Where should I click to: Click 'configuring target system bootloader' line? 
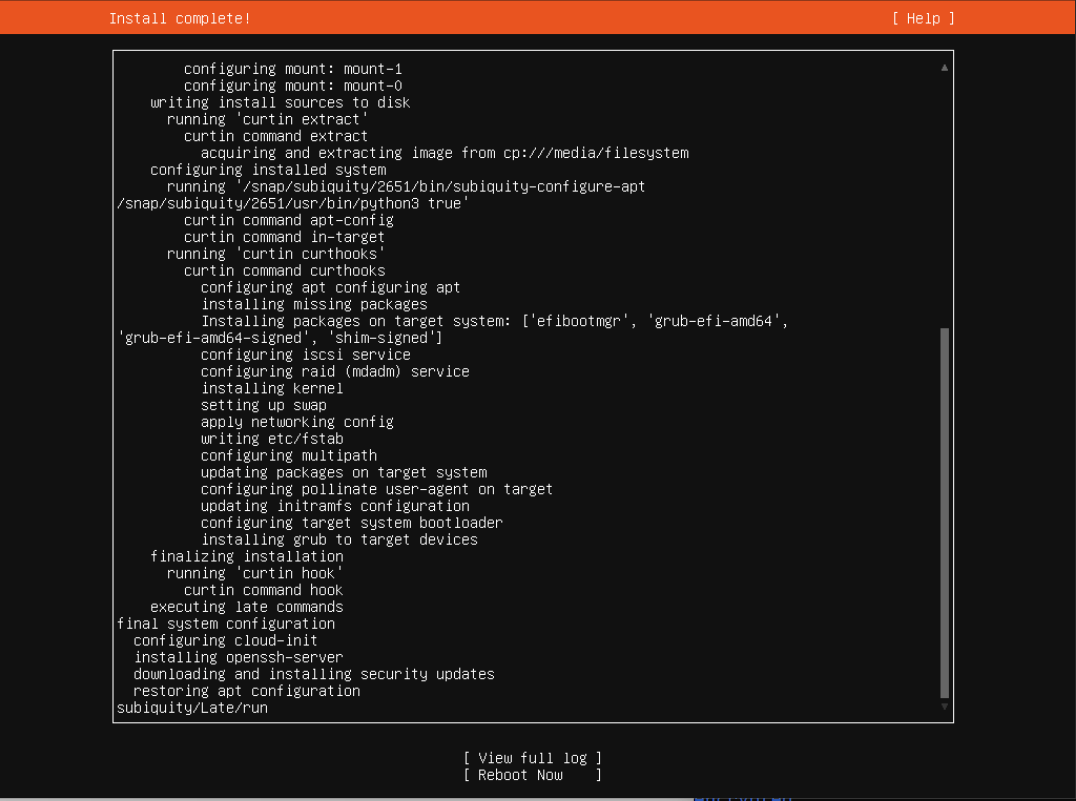(352, 523)
